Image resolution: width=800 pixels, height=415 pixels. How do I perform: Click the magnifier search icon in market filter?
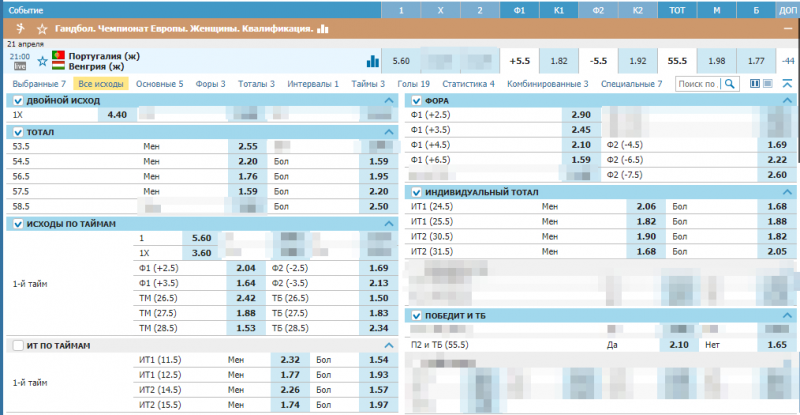[x=729, y=85]
